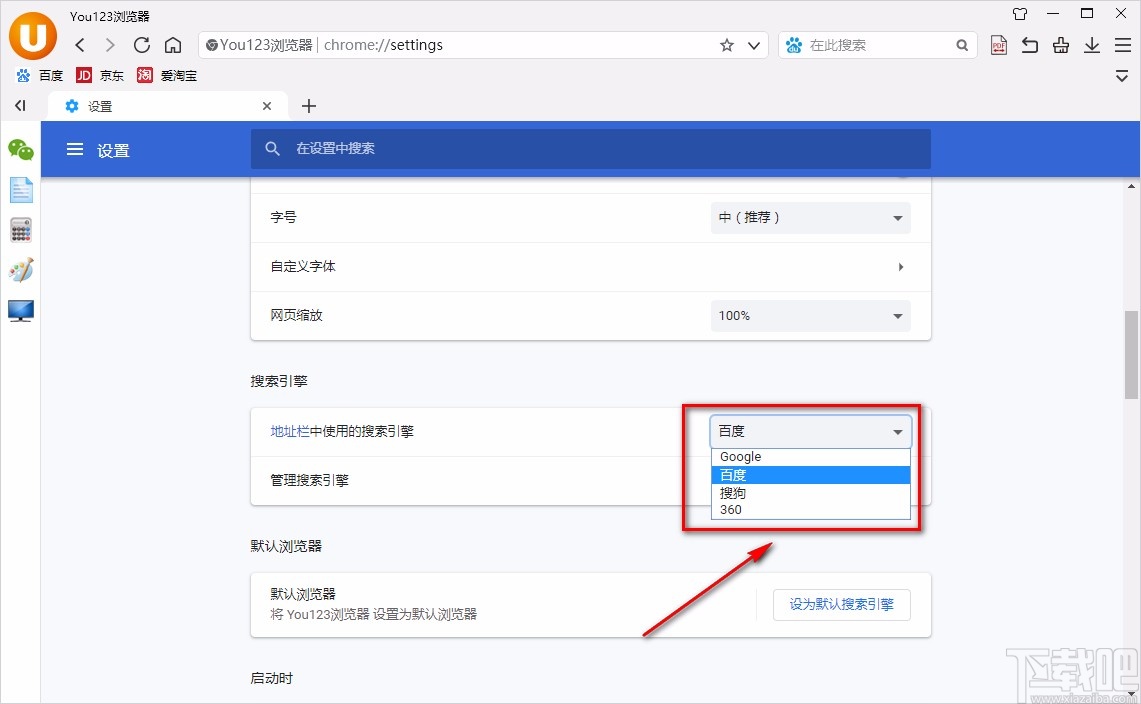Click the 在此搜索 search box

(879, 45)
